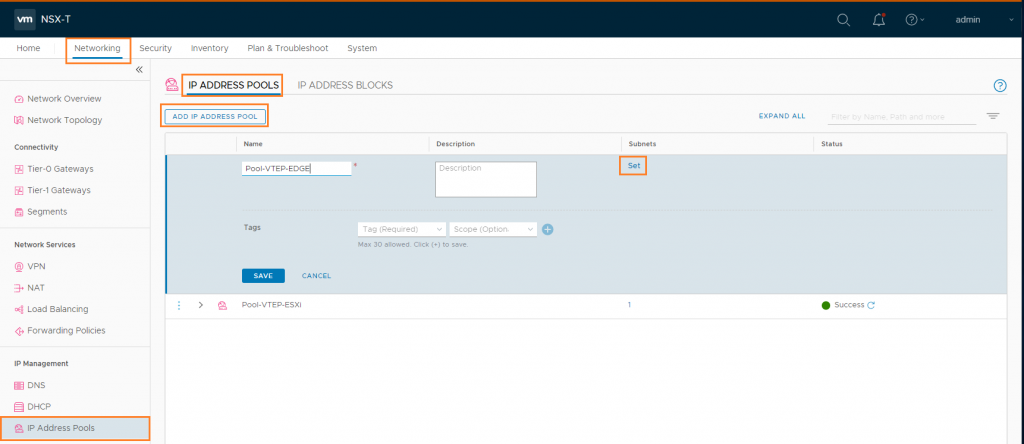This screenshot has width=1024, height=444.
Task: Click Set link under Subnets
Action: tap(633, 165)
